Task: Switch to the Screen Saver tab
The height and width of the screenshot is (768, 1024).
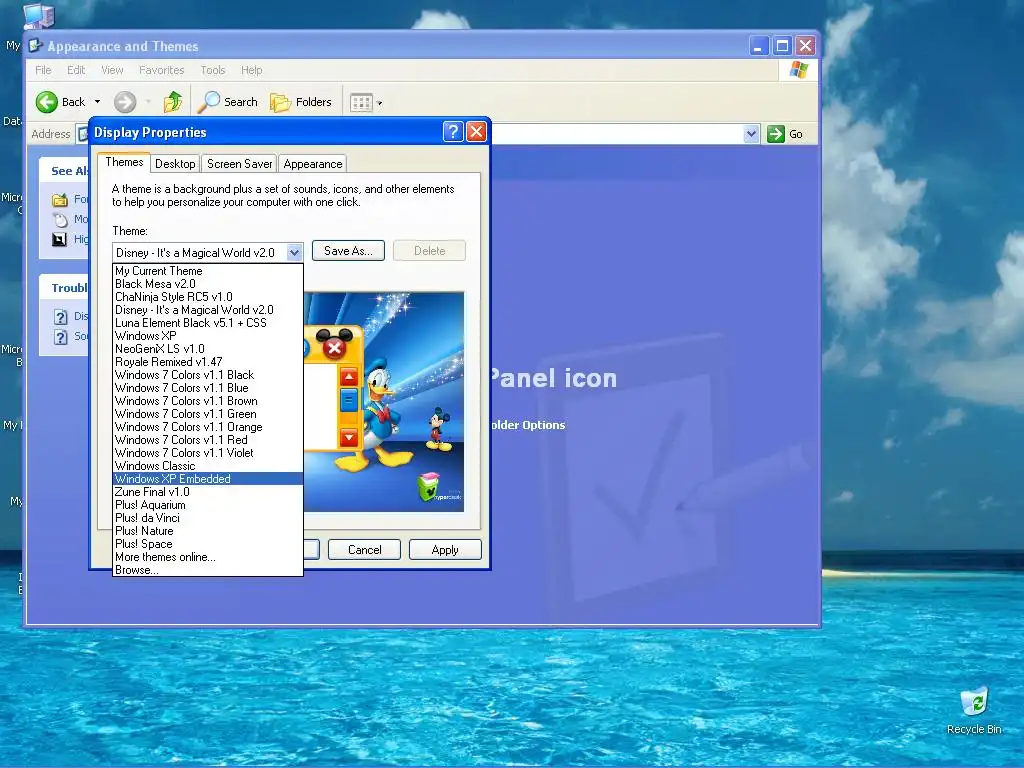Action: click(240, 164)
